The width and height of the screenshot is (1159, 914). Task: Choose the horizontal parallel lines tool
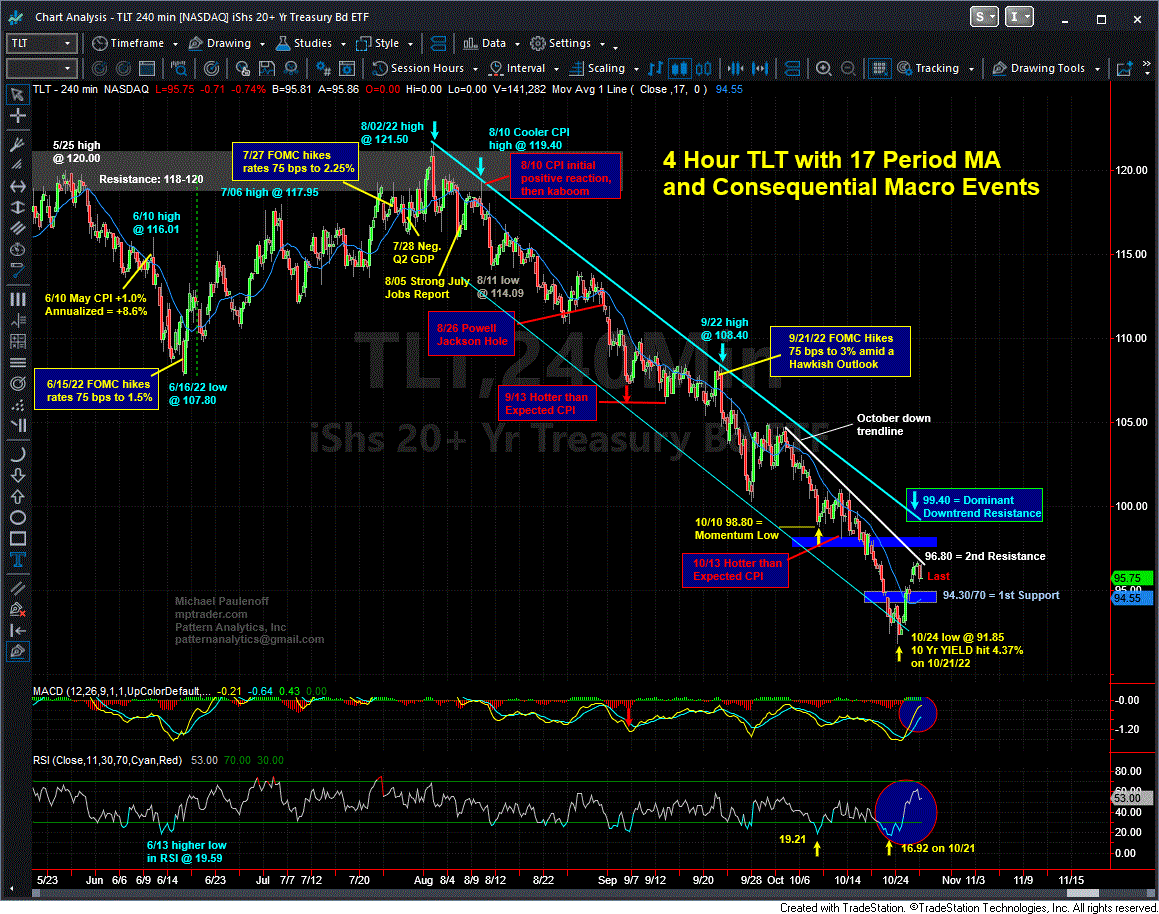click(17, 363)
